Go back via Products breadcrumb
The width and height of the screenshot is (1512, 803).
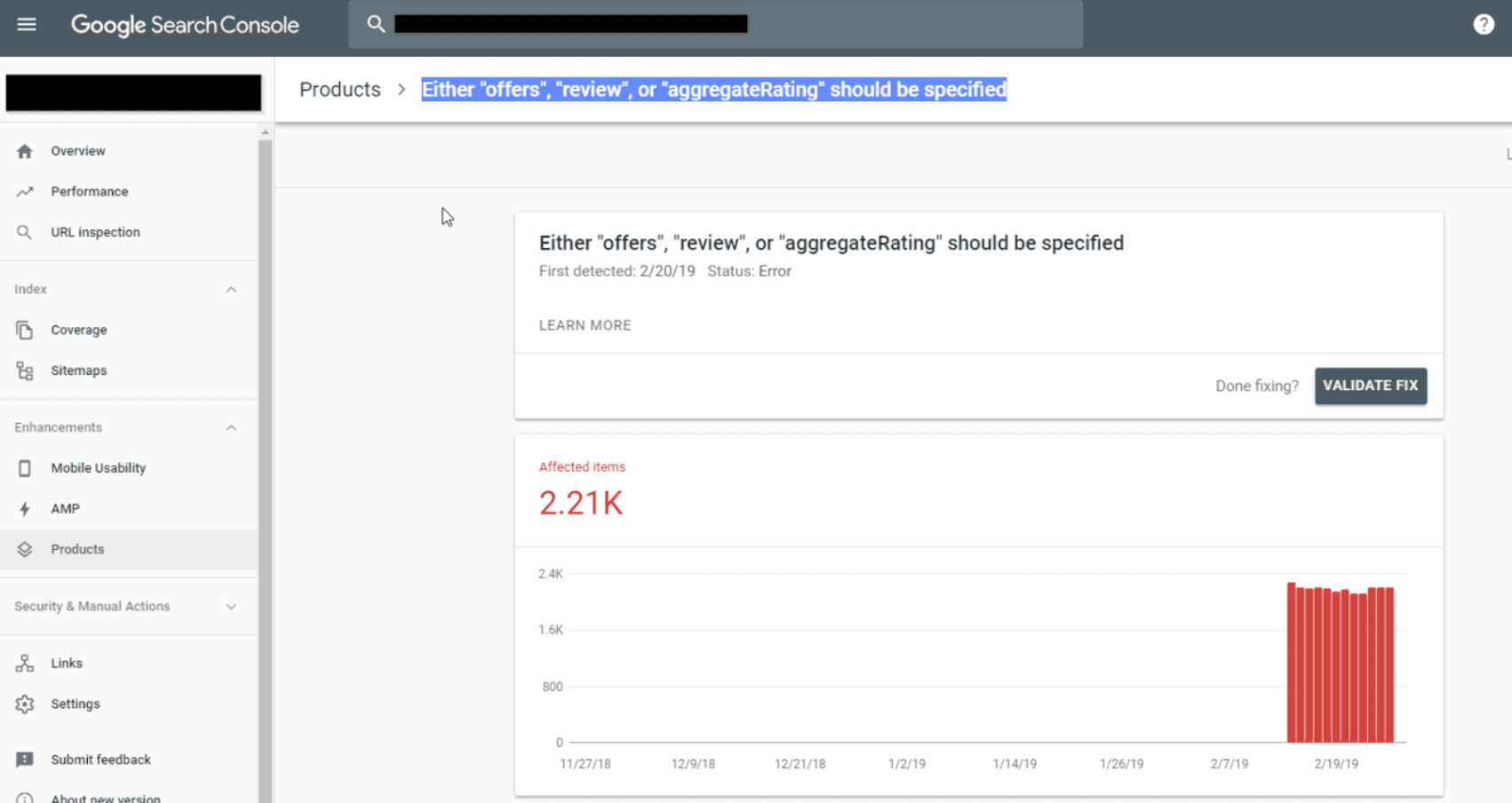[339, 90]
